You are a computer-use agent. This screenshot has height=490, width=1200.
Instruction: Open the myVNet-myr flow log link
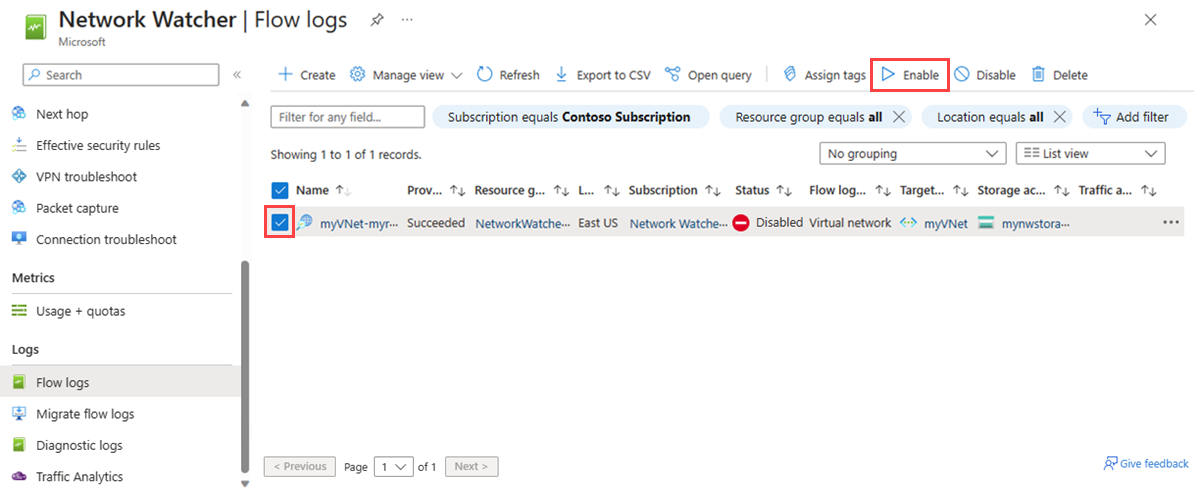[x=359, y=223]
